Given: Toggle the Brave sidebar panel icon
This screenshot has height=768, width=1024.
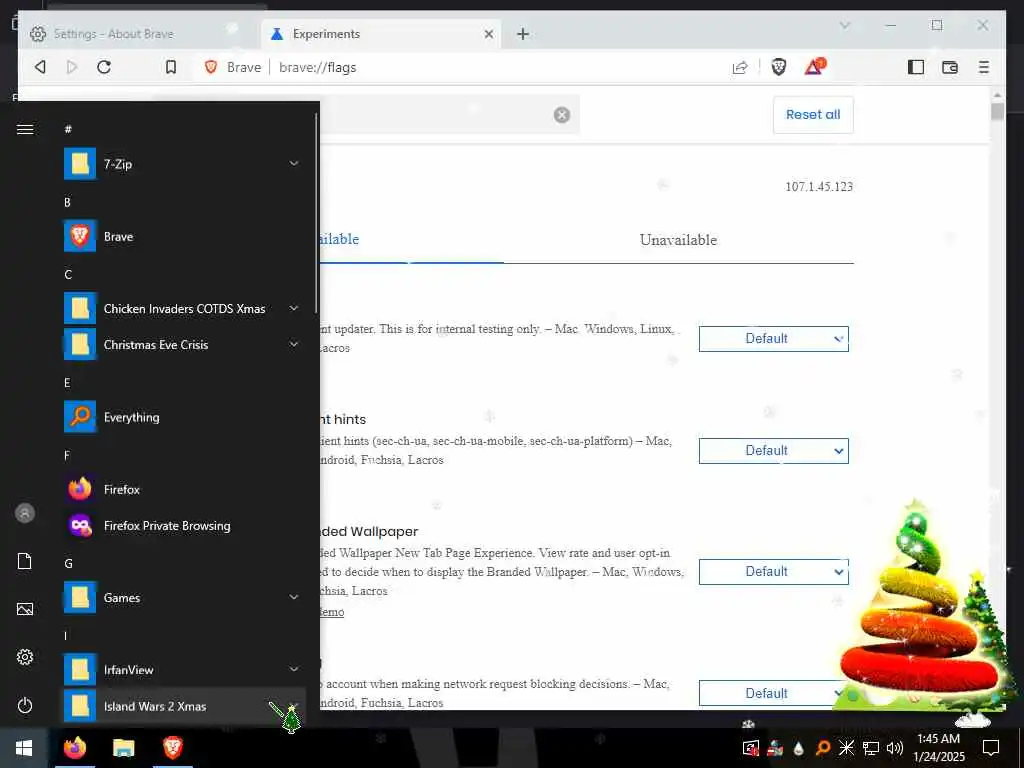Looking at the screenshot, I should click(916, 67).
